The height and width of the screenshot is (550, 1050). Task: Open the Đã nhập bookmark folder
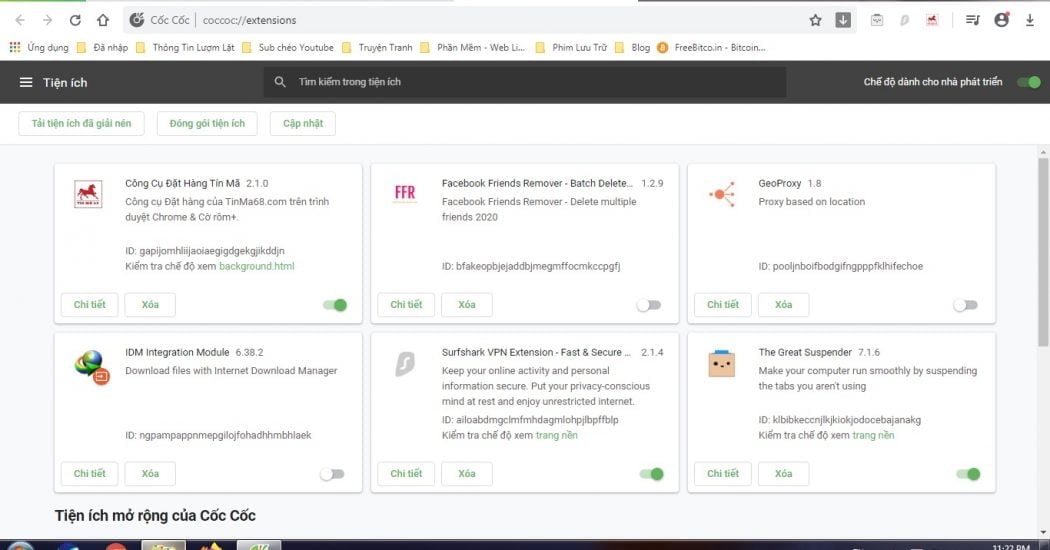[x=102, y=48]
